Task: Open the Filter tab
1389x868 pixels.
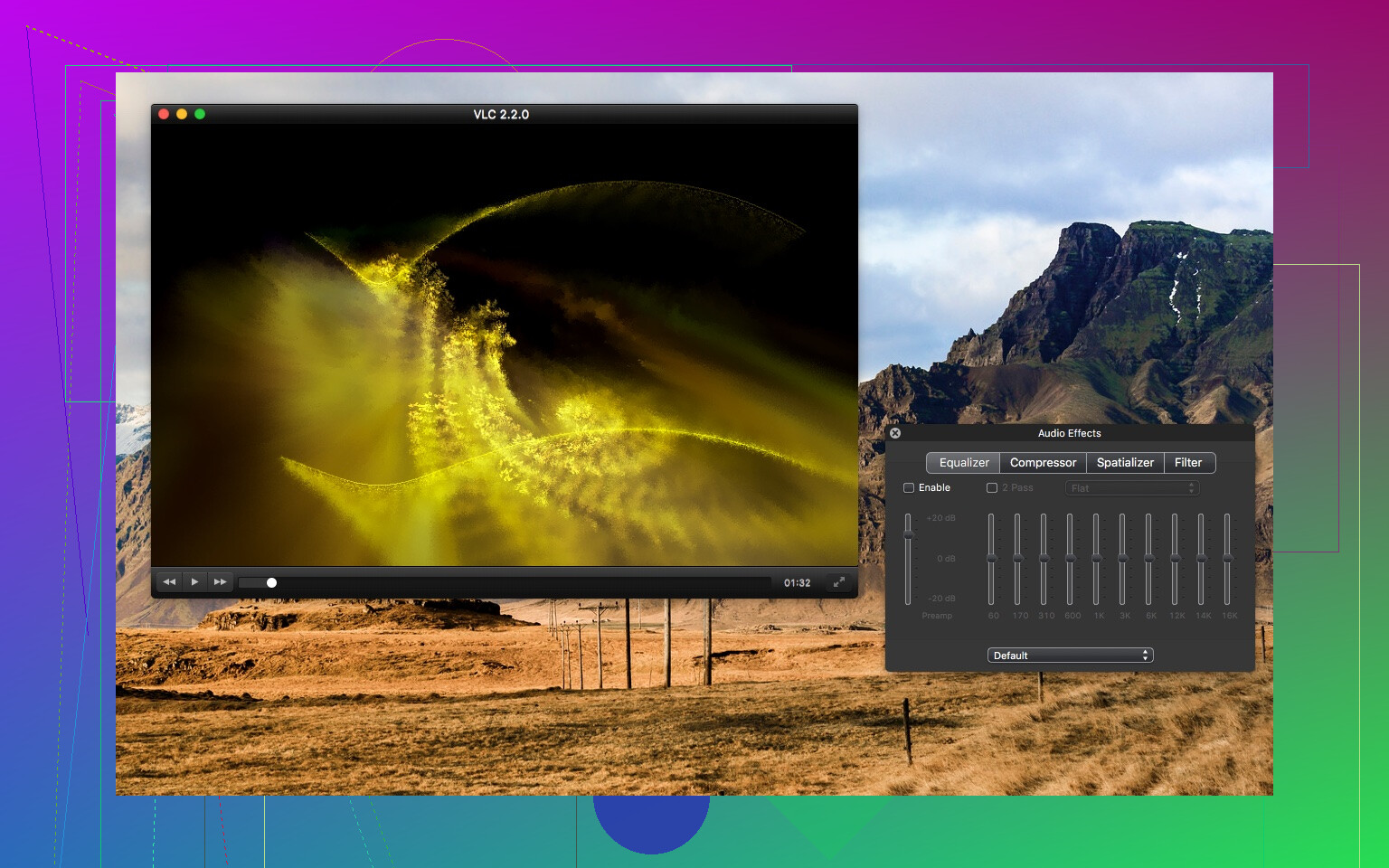Action: click(x=1188, y=463)
